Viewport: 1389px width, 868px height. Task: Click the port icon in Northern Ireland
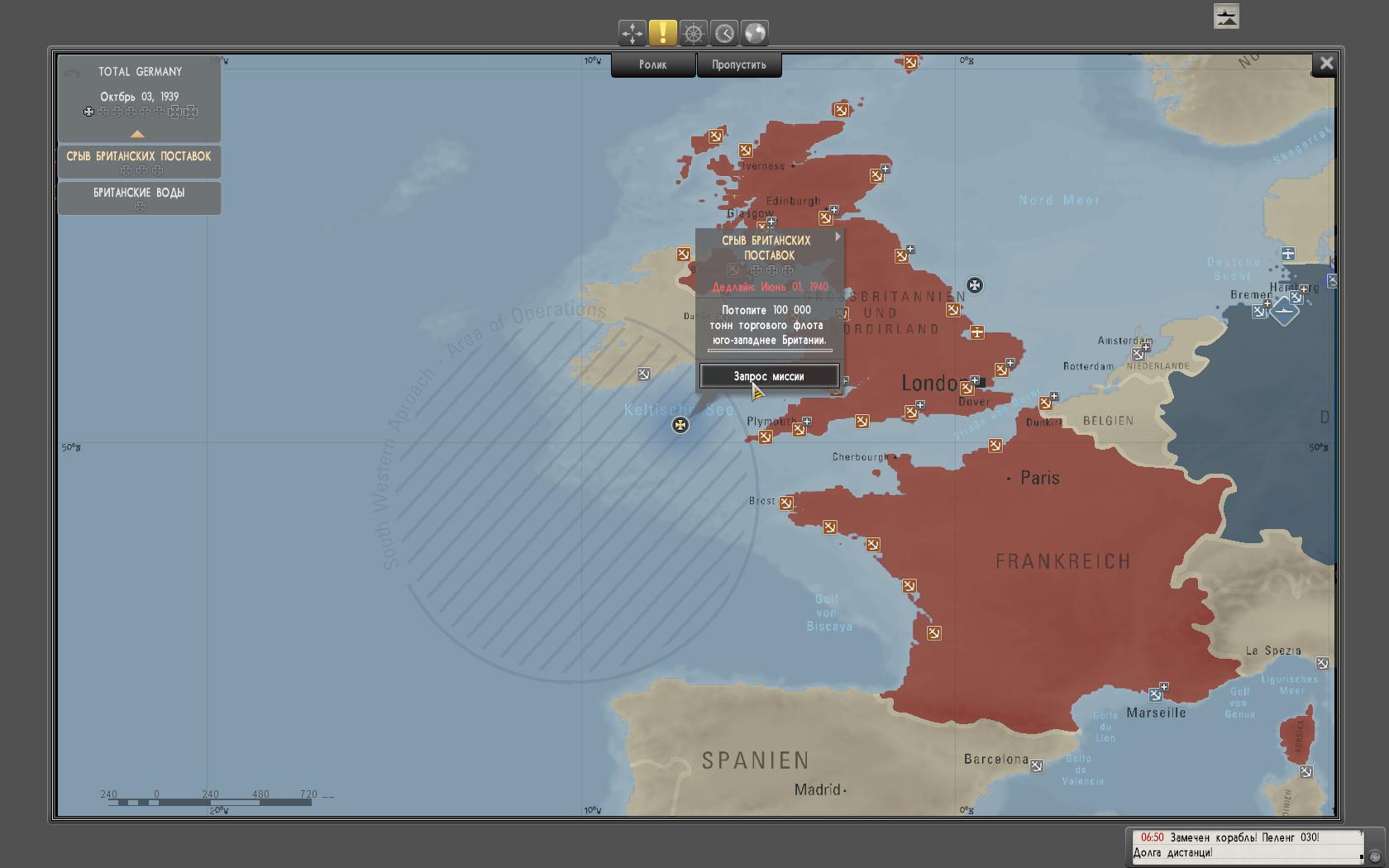(x=683, y=255)
